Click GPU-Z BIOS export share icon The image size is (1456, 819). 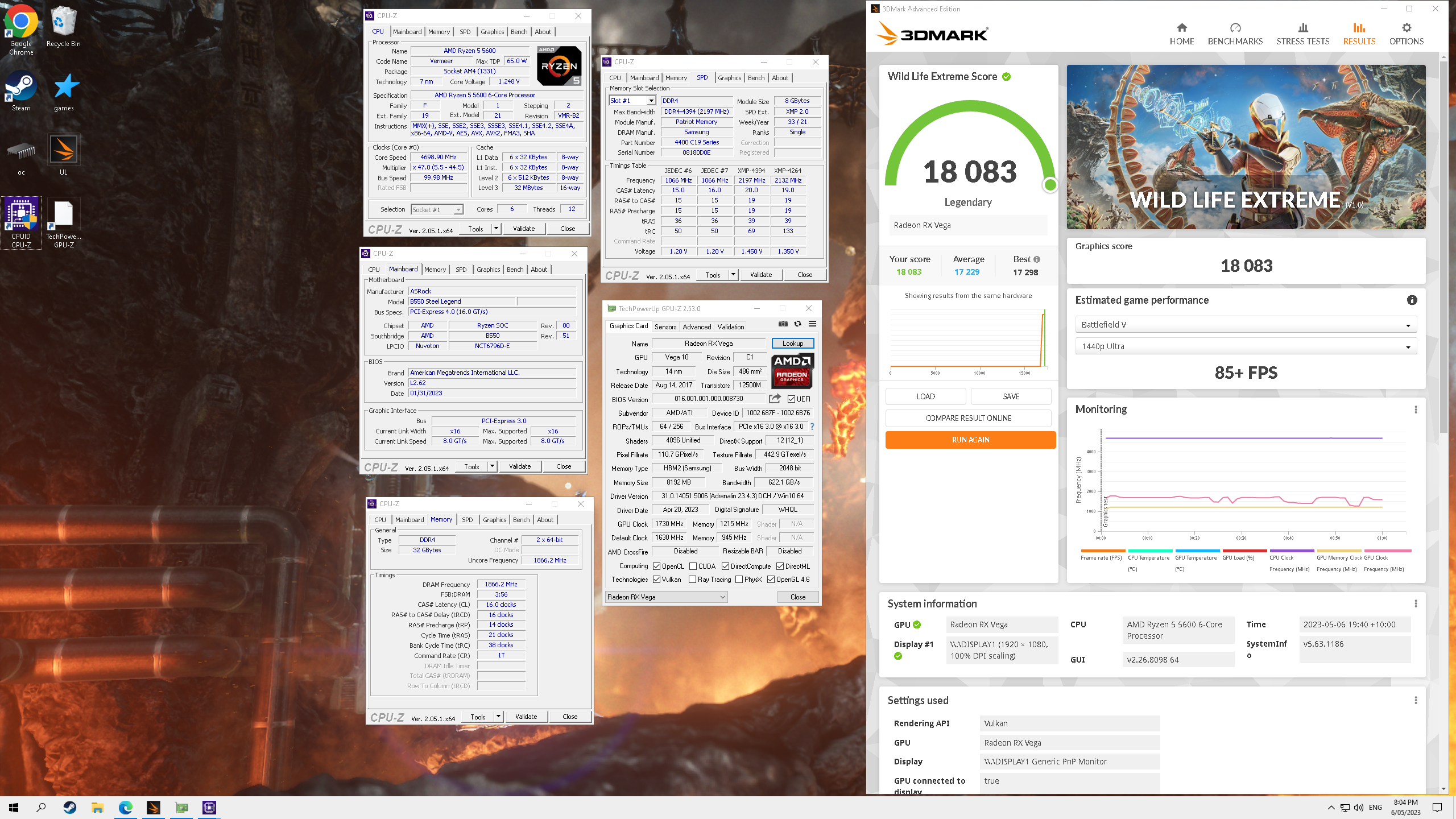(x=775, y=399)
